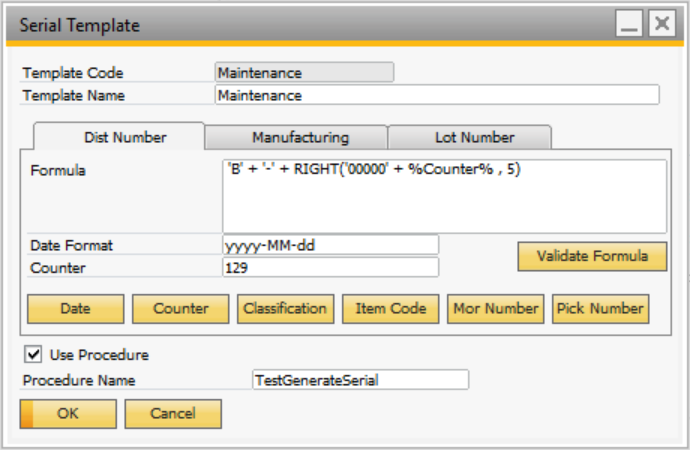Insert Mor Number into formula
This screenshot has width=690, height=450.
coord(496,309)
